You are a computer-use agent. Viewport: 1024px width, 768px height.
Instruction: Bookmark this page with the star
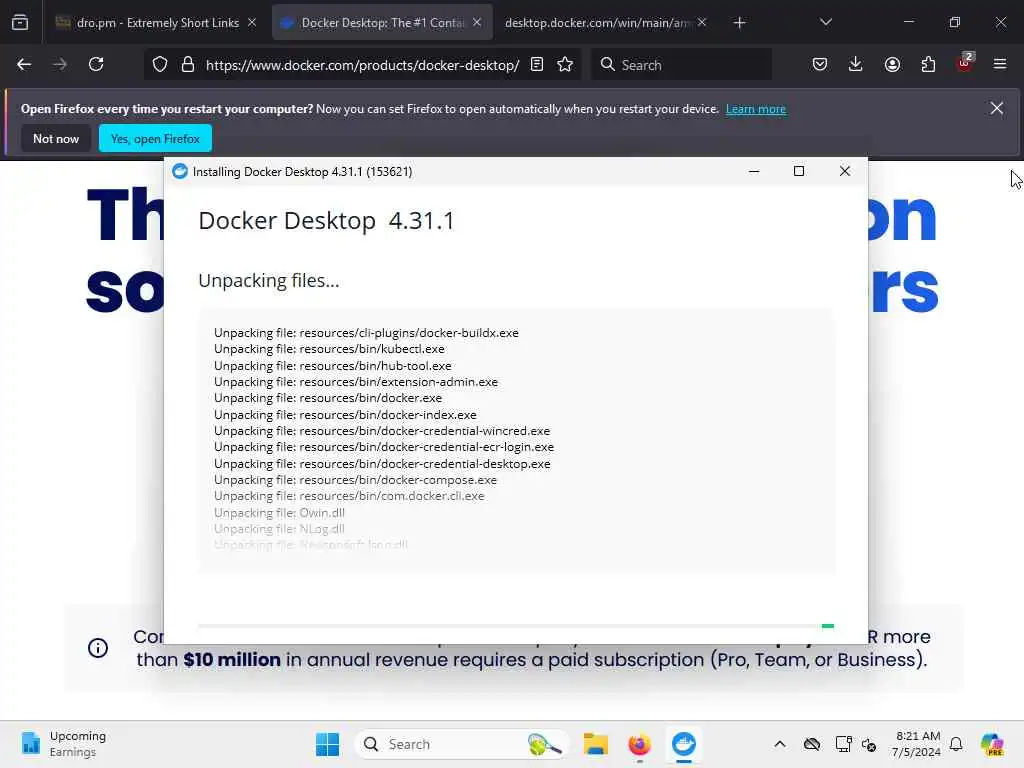coord(565,65)
